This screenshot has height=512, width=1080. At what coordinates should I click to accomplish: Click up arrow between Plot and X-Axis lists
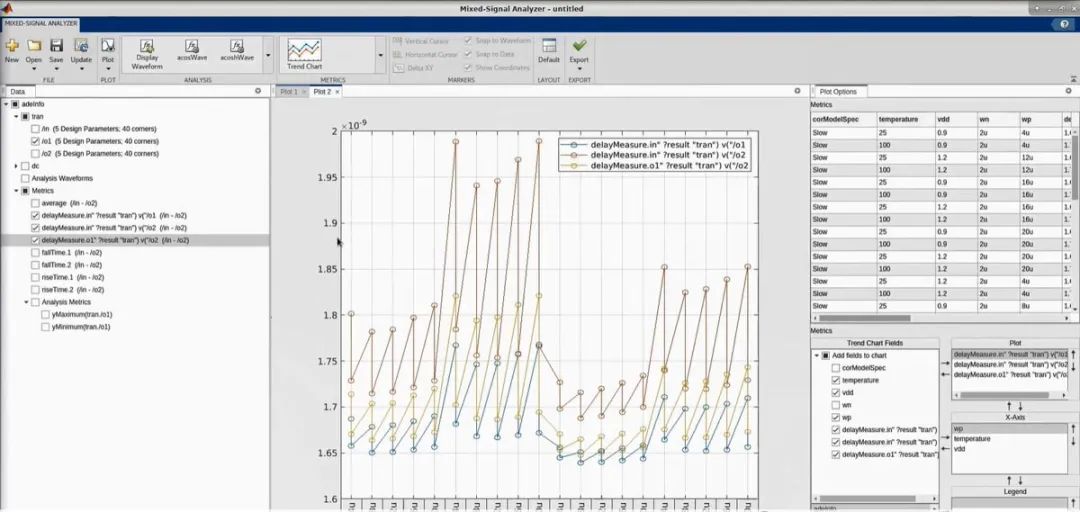[x=1010, y=406]
